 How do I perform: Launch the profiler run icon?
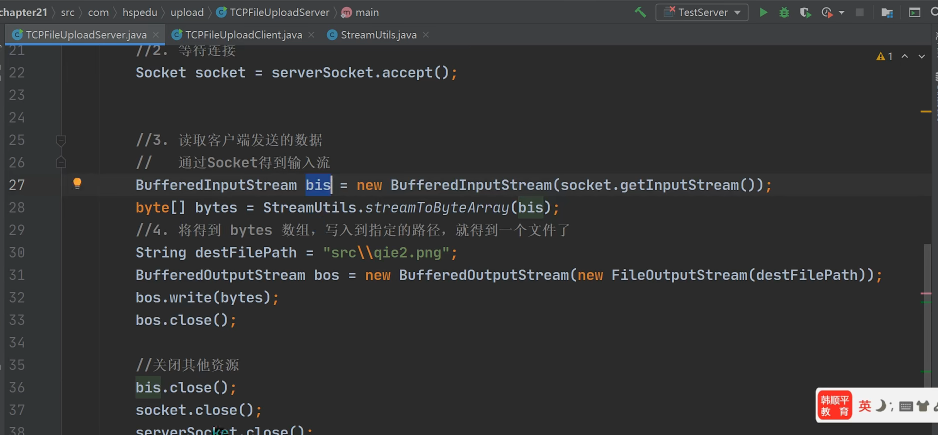pos(827,12)
